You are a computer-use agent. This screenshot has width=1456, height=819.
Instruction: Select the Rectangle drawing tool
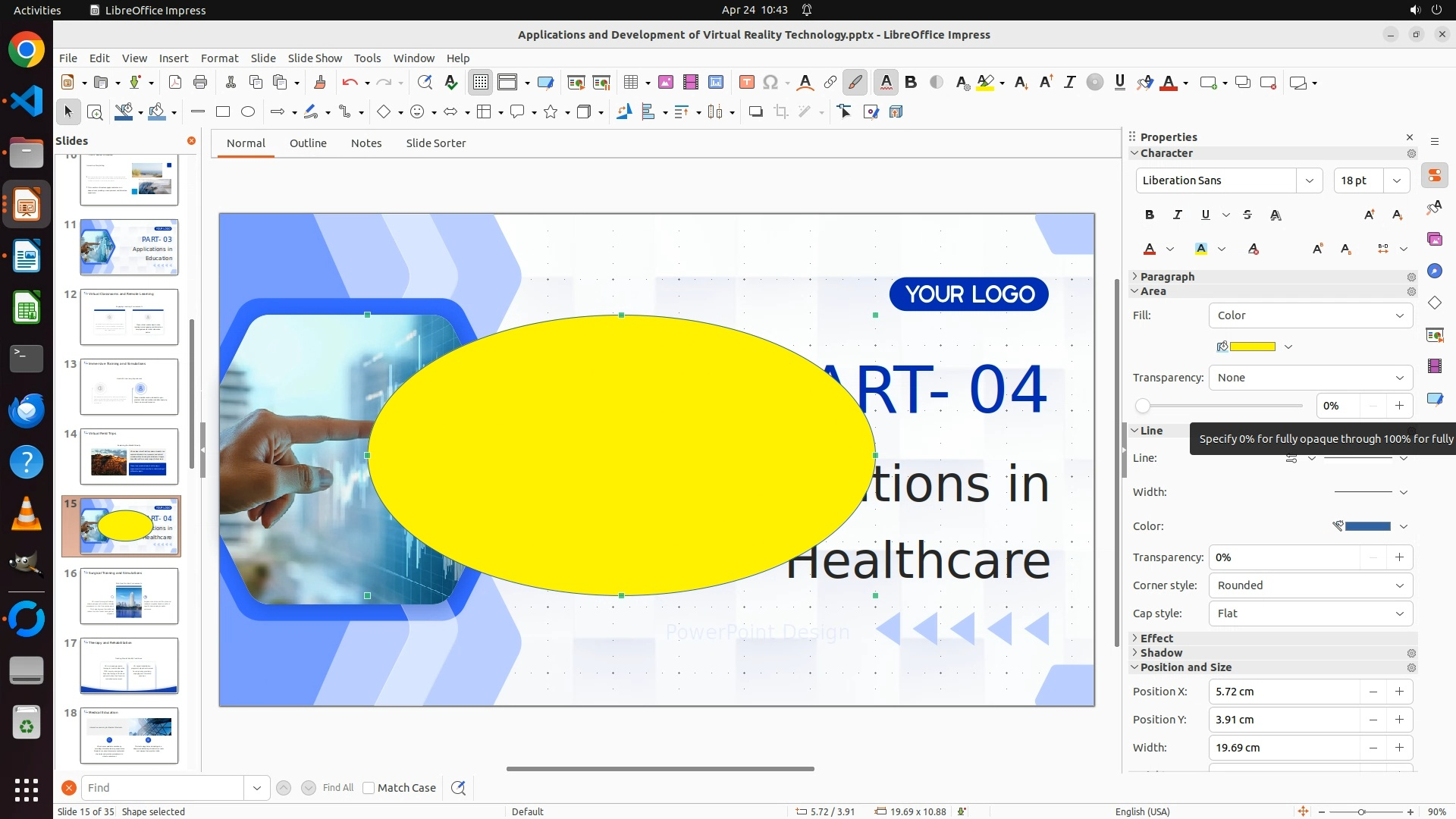click(x=223, y=112)
